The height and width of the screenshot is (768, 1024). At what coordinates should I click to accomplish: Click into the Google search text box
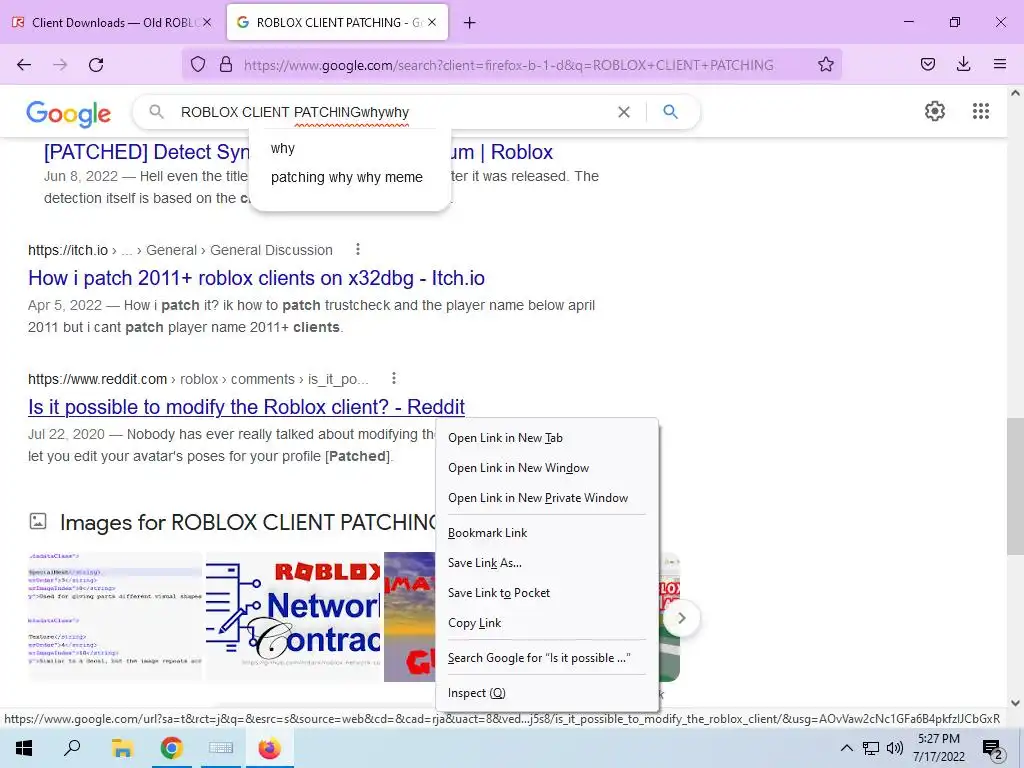(392, 112)
